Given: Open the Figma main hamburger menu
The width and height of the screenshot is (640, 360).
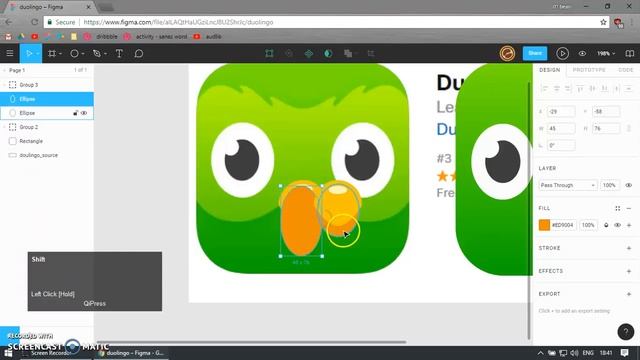Looking at the screenshot, I should tap(10, 53).
